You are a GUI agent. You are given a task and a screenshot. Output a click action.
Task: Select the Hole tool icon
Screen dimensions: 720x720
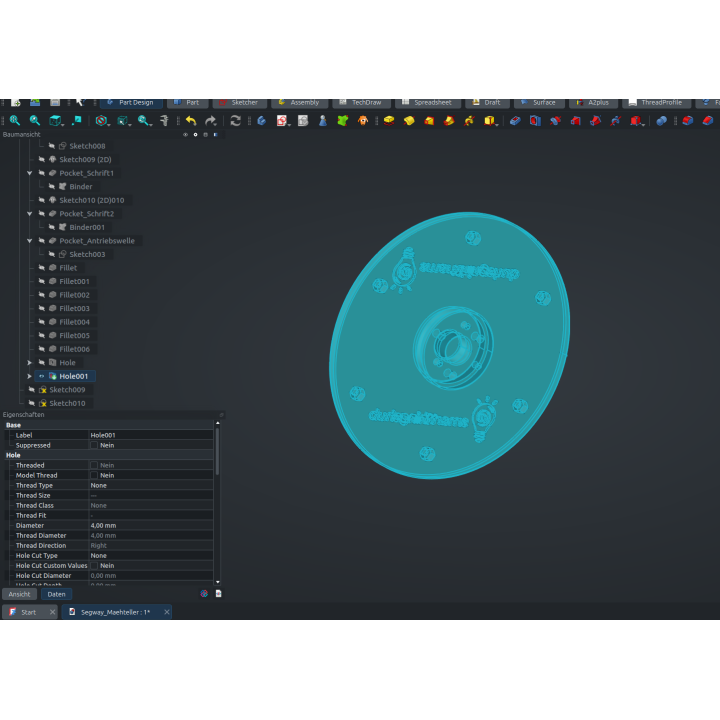pos(535,120)
